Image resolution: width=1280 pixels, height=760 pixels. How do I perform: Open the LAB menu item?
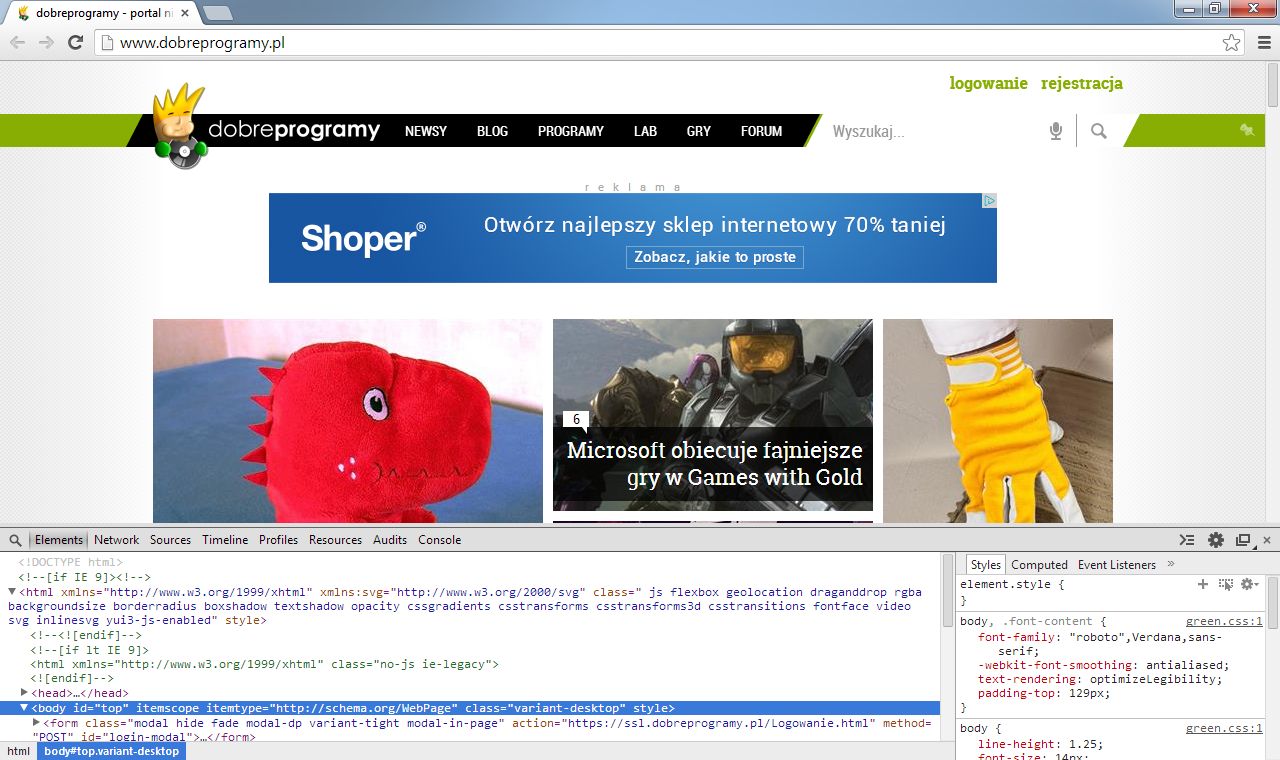[645, 131]
